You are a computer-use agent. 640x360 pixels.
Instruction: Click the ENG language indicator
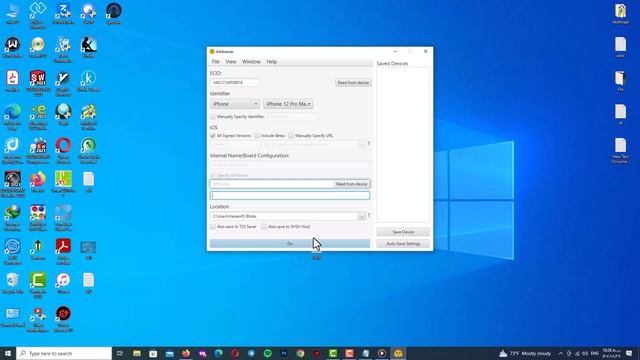pyautogui.click(x=595, y=353)
